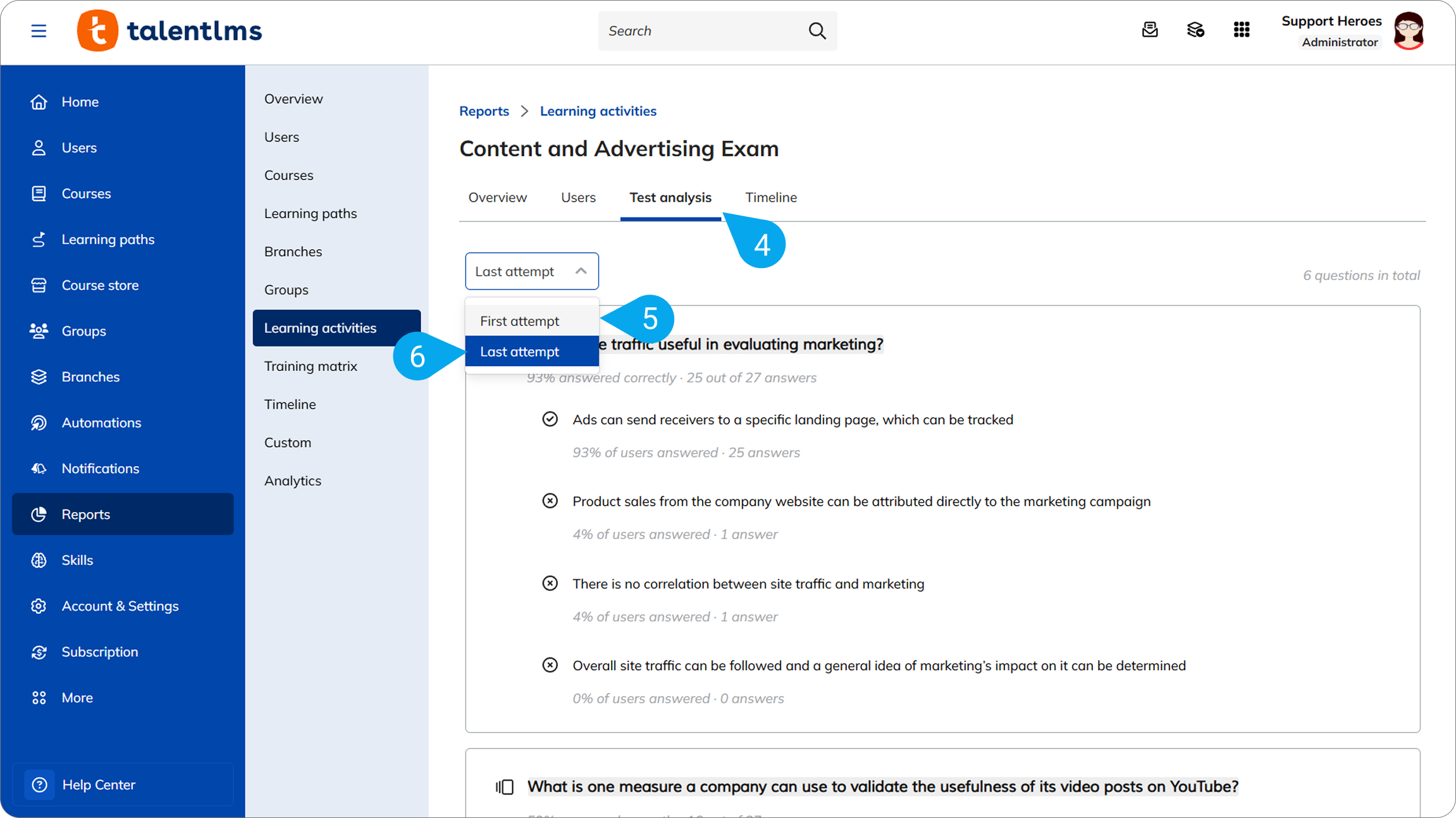Focus the Search input field
Screen dimensions: 1456x818
(702, 30)
